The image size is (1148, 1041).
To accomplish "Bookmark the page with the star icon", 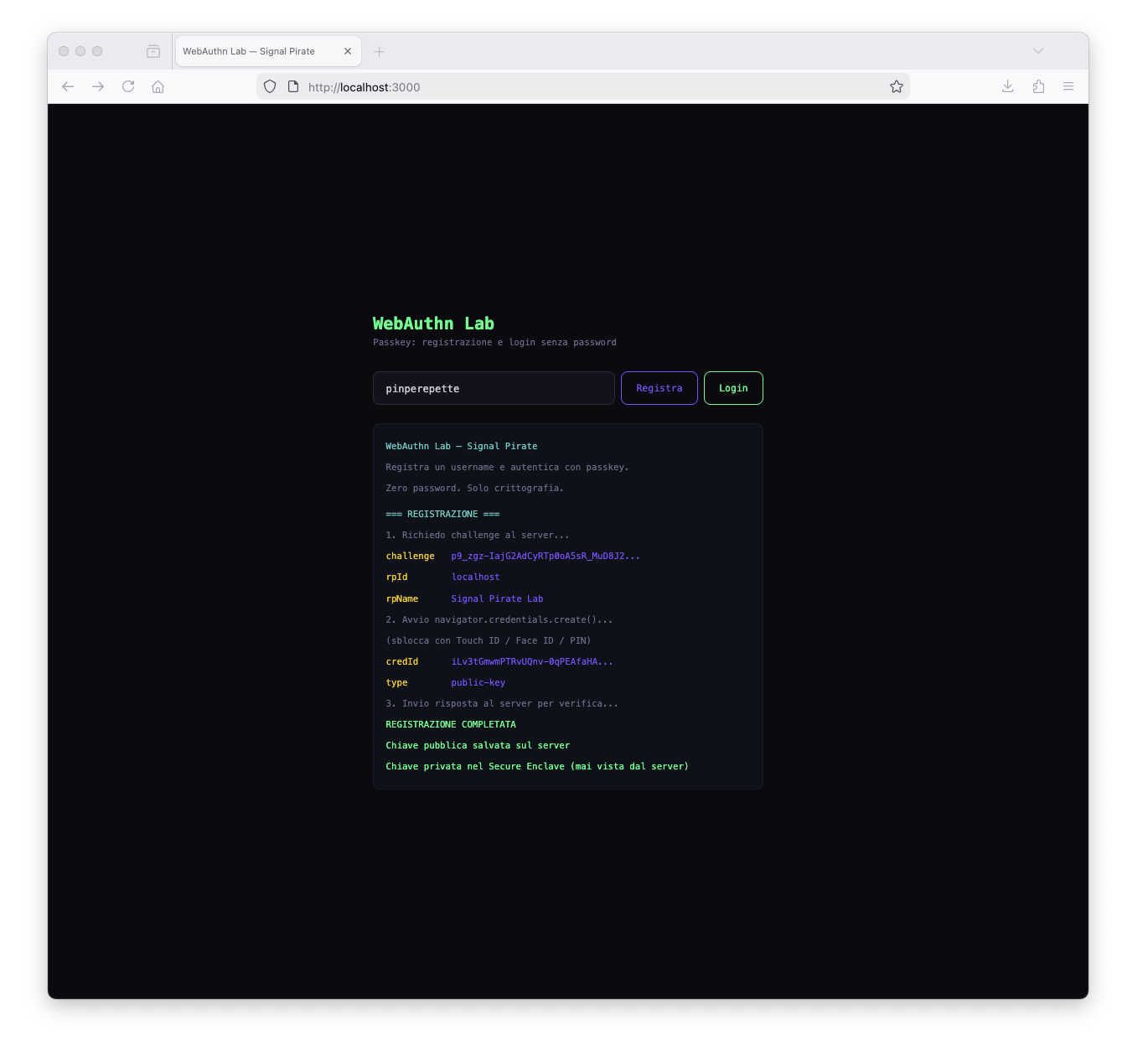I will [x=896, y=86].
